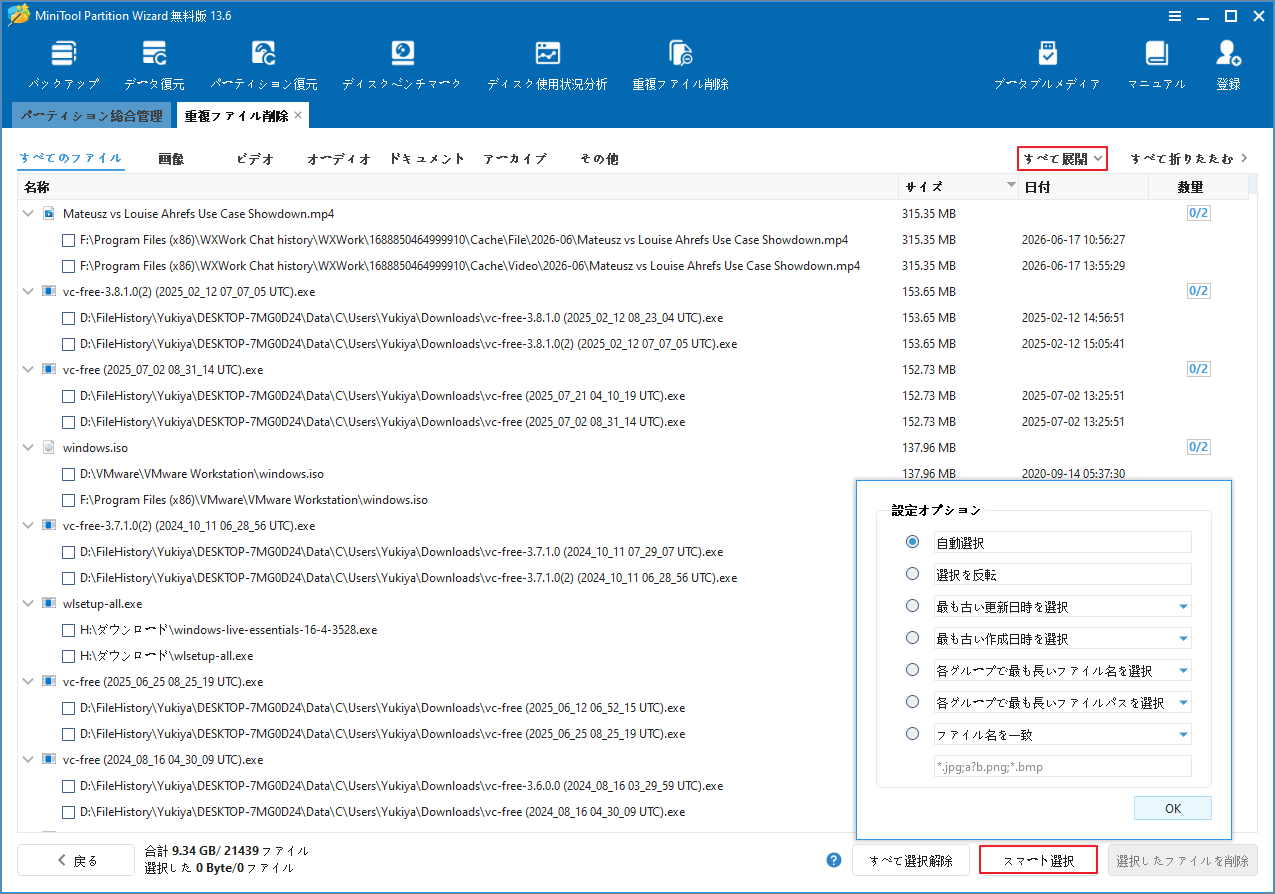This screenshot has width=1275, height=894.
Task: Open the hamburger menu in title bar
Action: tap(1176, 15)
